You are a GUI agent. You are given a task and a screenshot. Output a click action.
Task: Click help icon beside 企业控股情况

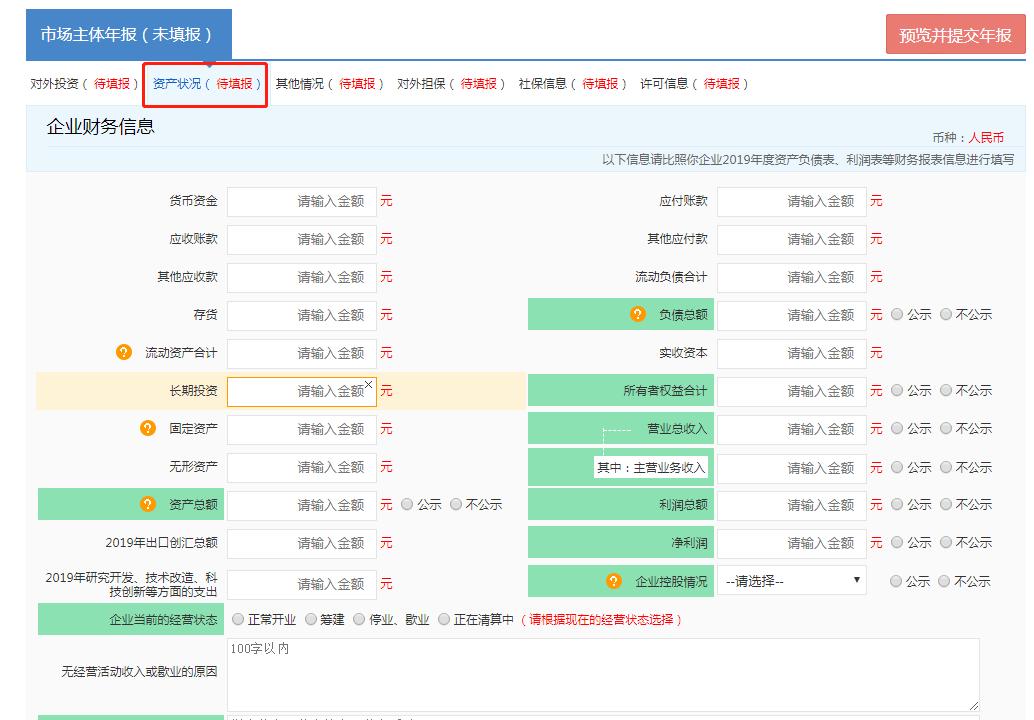613,581
